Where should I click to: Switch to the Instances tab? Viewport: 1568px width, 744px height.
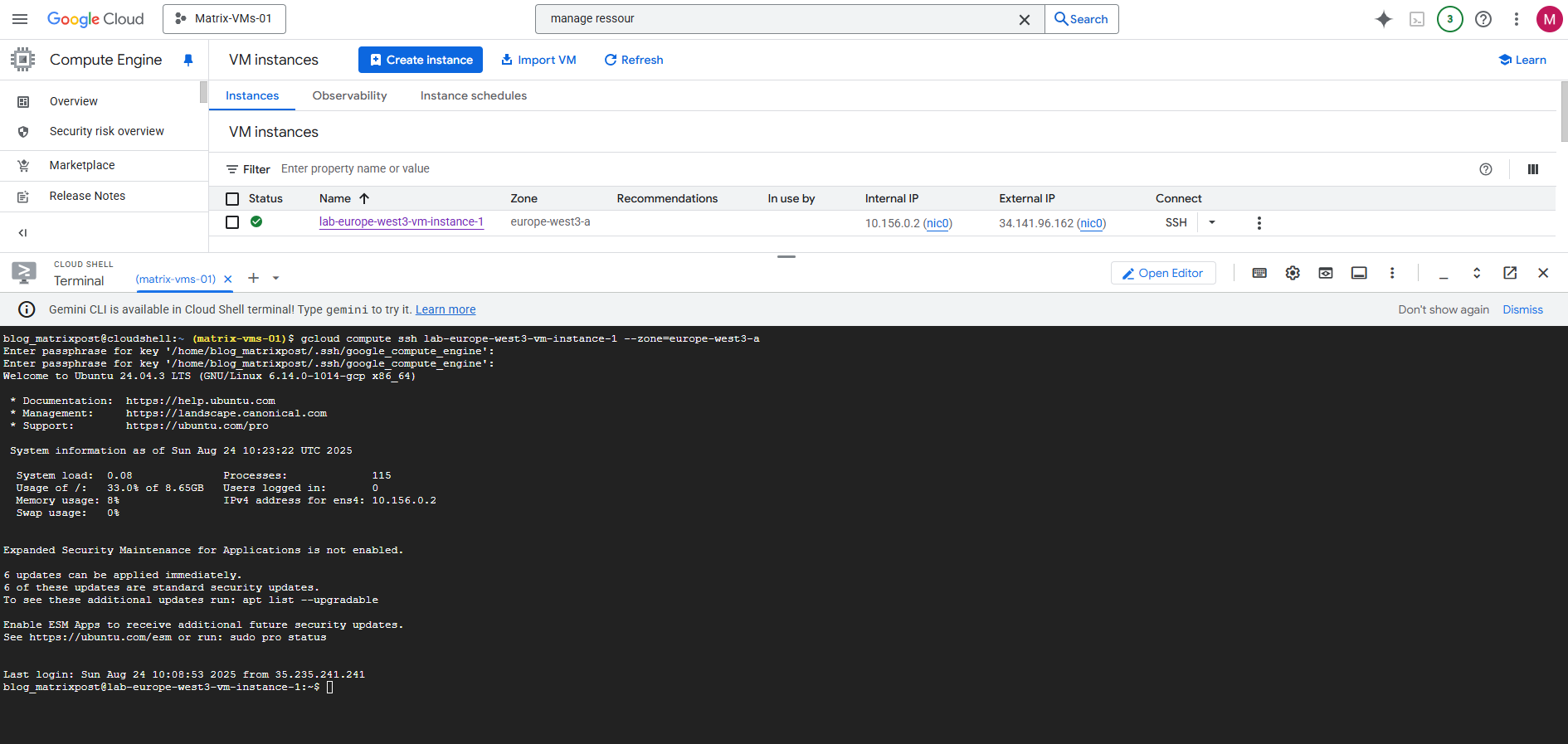coord(252,95)
